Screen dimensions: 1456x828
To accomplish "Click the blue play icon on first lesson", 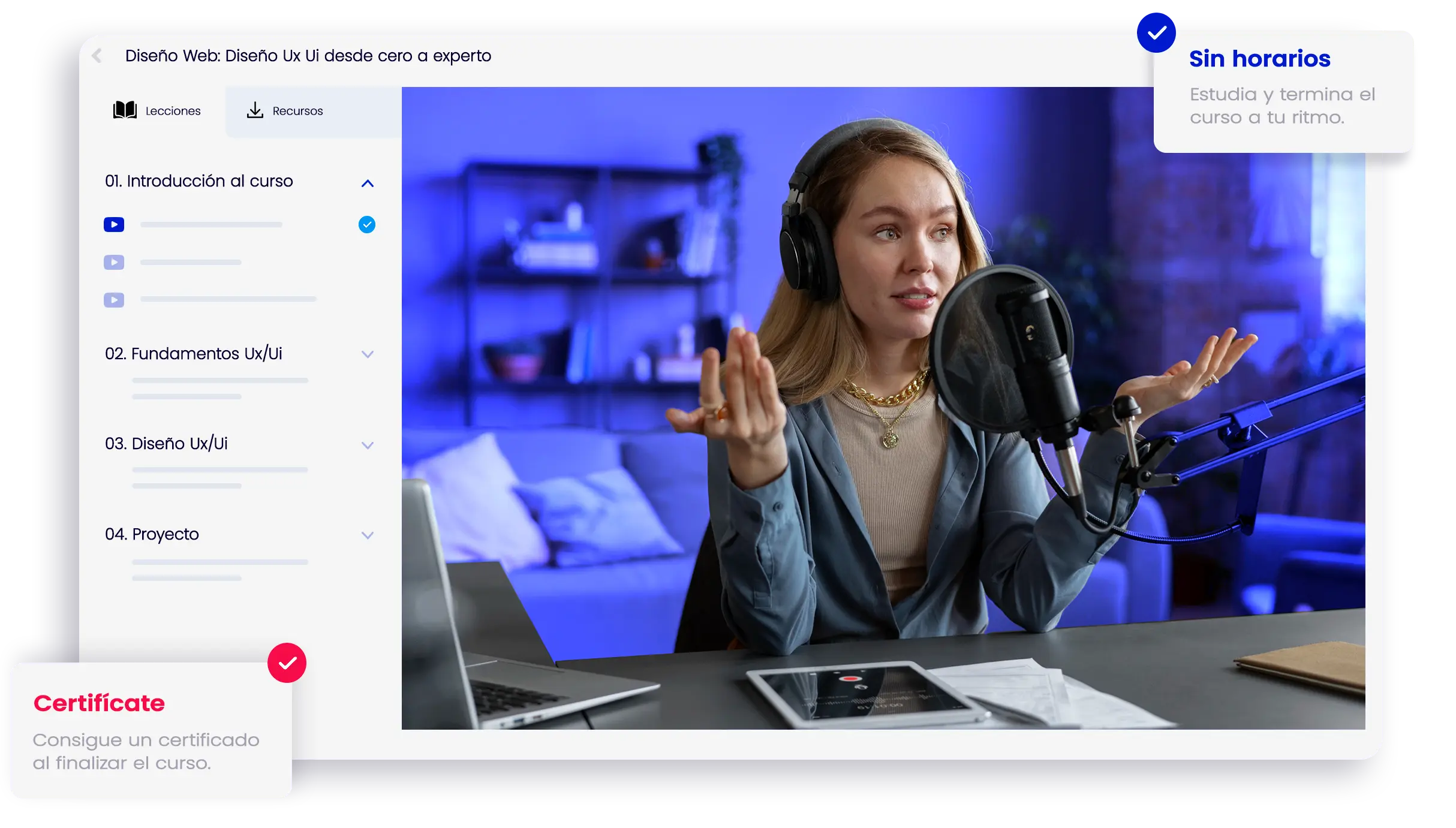I will point(114,224).
